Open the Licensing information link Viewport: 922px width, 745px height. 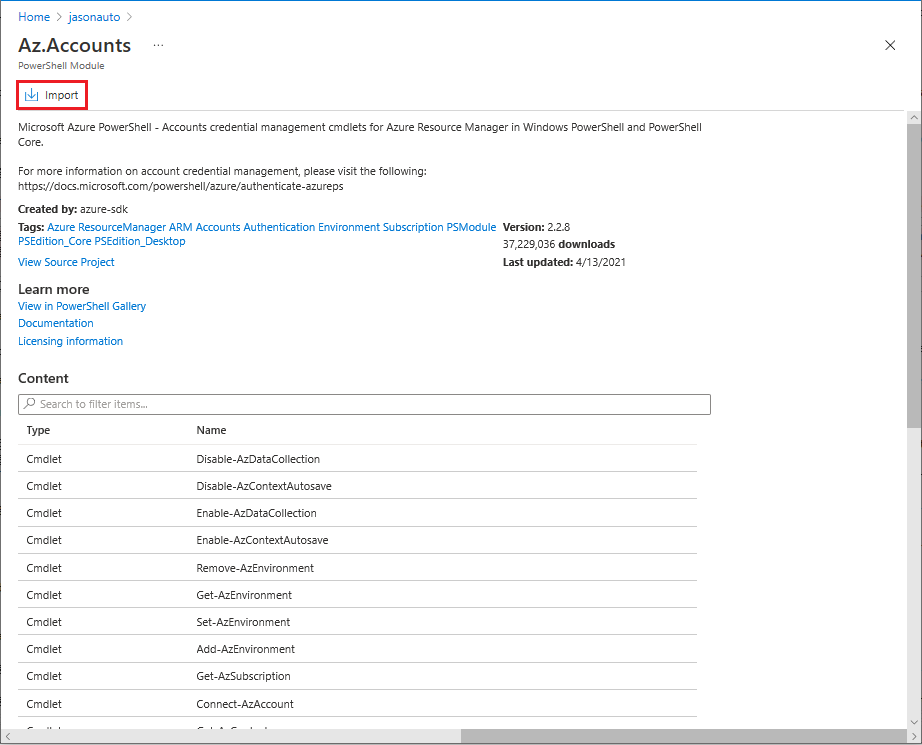click(70, 341)
